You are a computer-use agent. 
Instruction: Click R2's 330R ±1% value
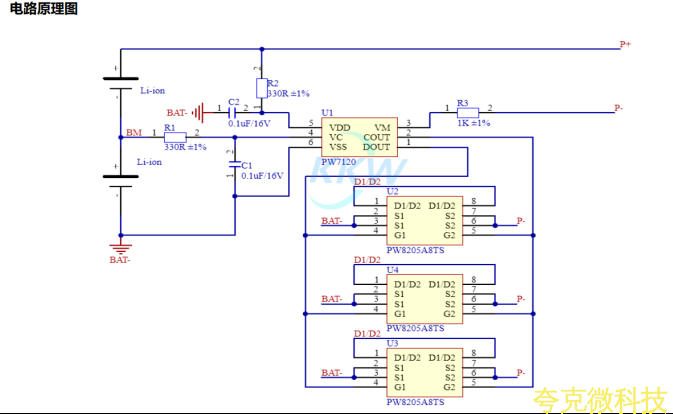pos(288,94)
